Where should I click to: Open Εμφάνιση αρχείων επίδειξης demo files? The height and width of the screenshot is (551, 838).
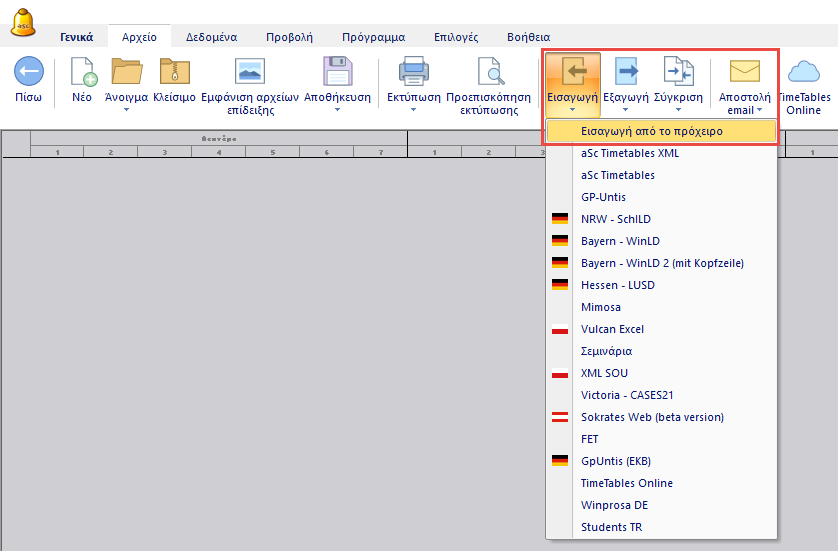(250, 73)
